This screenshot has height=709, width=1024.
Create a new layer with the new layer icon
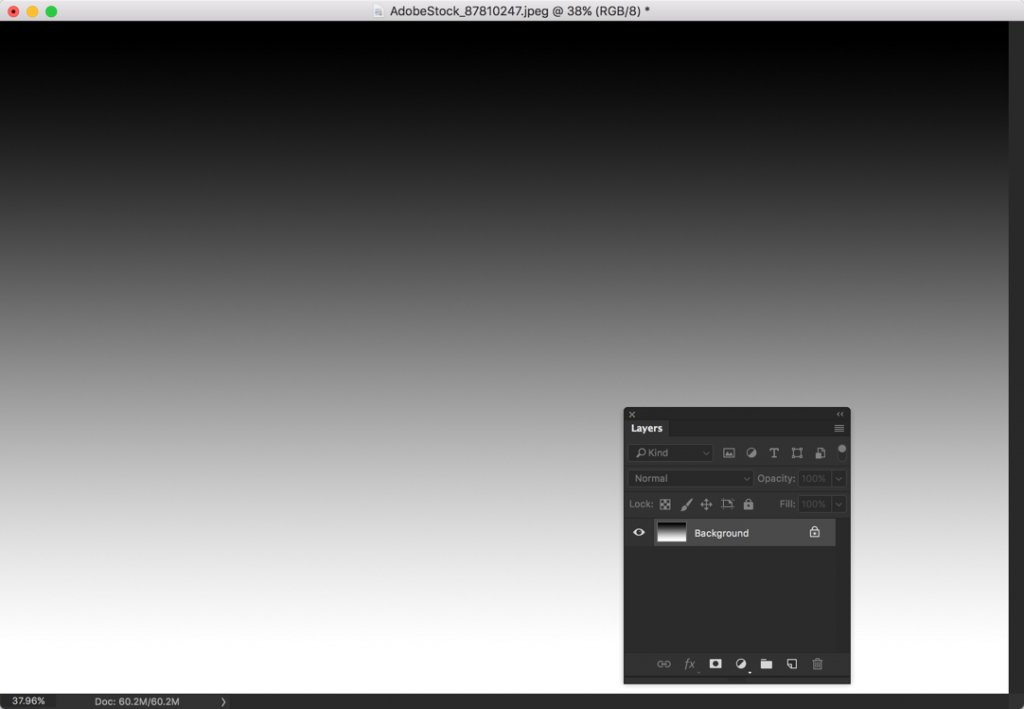(x=792, y=664)
